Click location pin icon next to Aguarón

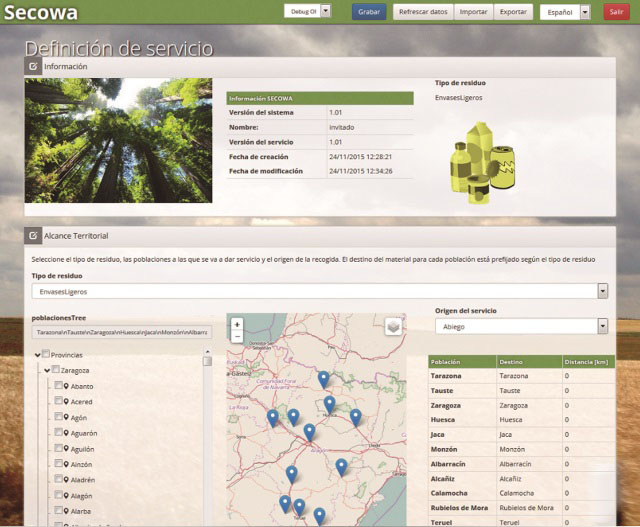pyautogui.click(x=66, y=433)
